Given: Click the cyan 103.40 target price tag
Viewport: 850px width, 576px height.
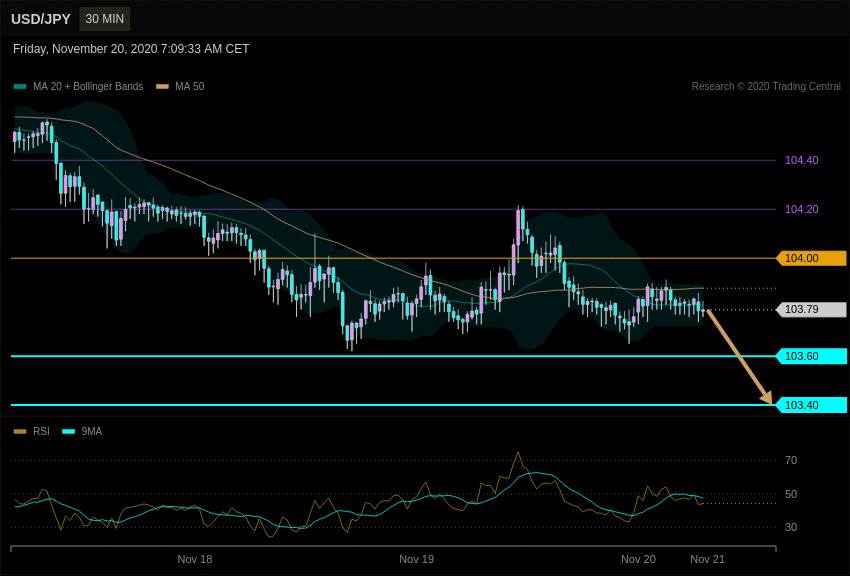Looking at the screenshot, I should pos(812,405).
